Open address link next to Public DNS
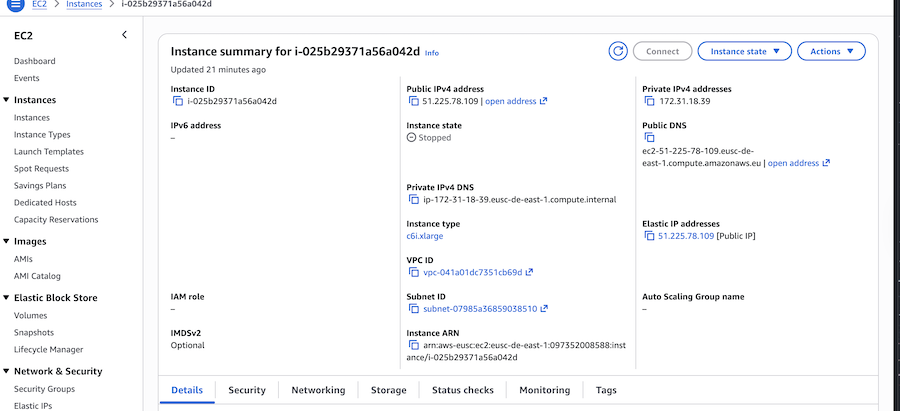900x411 pixels. coord(799,163)
